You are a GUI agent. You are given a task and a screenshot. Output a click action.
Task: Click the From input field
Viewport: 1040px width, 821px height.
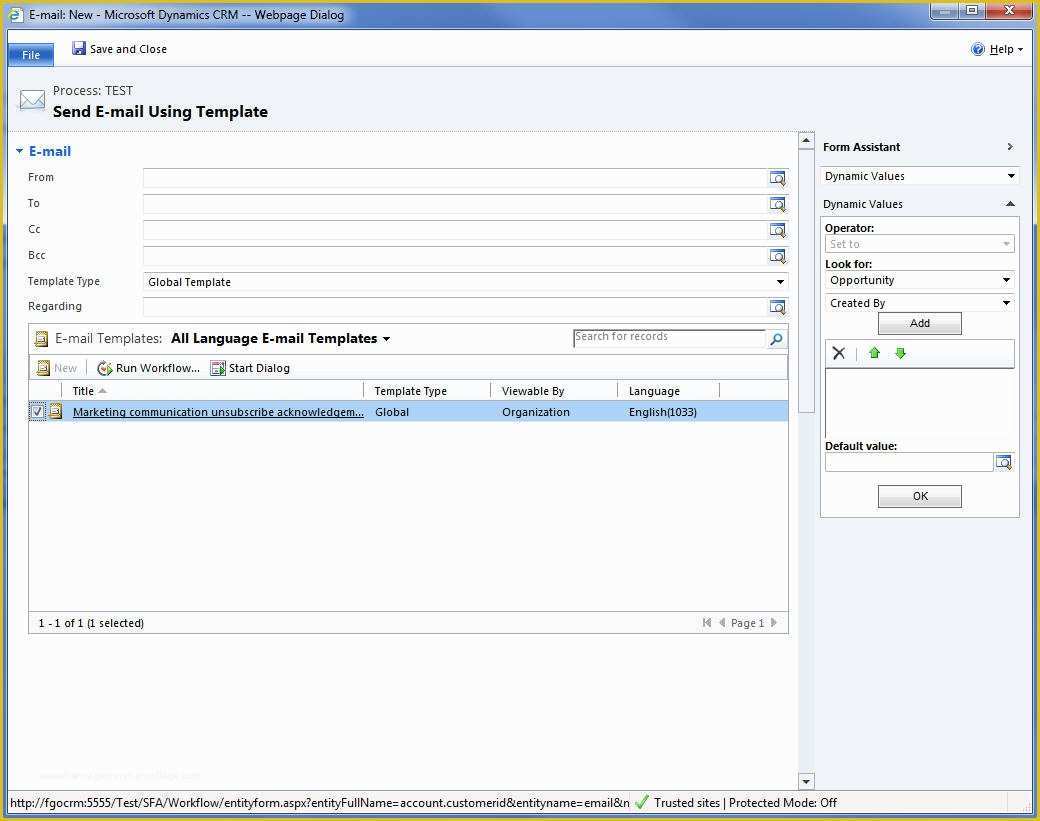pos(455,178)
